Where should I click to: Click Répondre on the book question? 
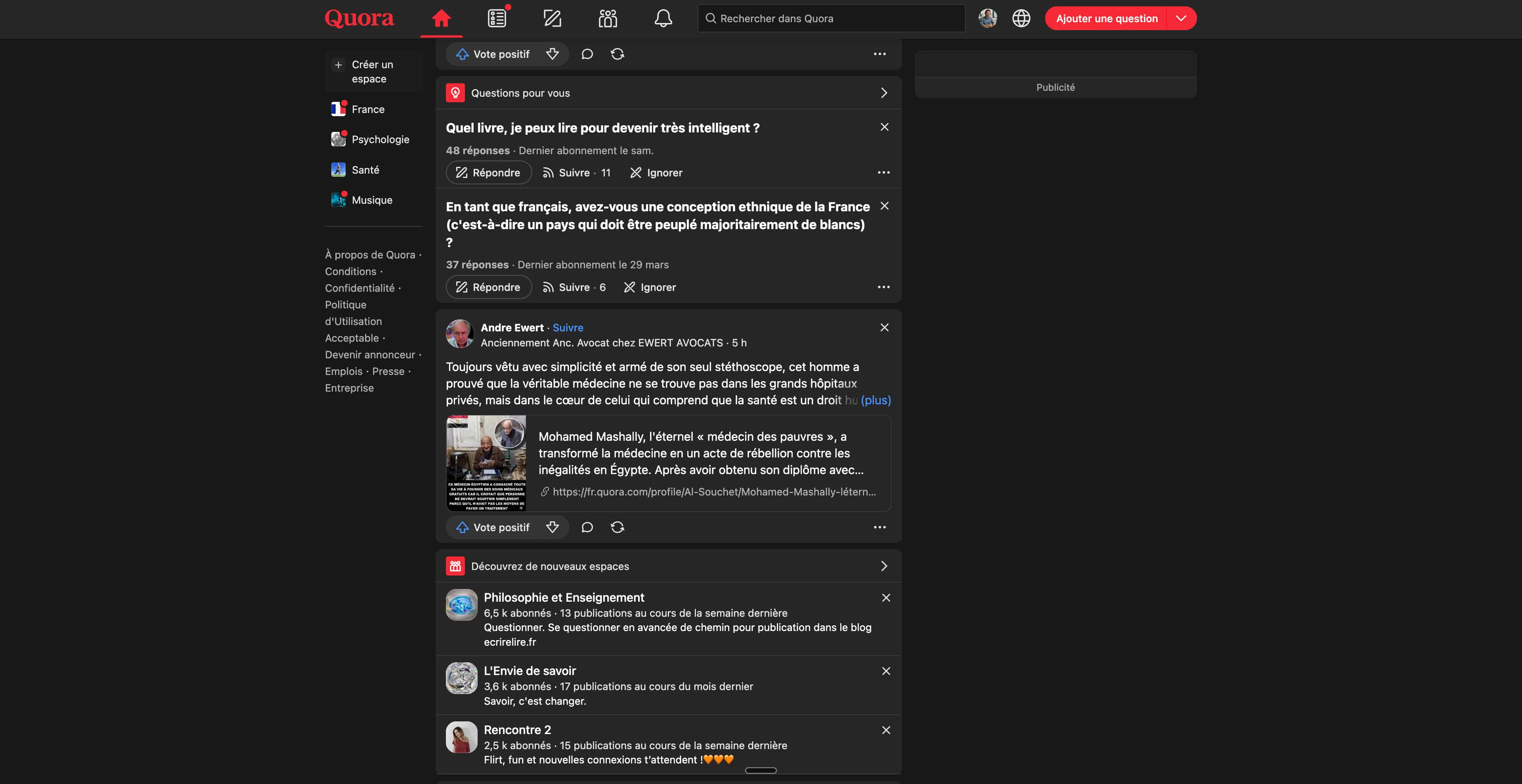coord(489,172)
